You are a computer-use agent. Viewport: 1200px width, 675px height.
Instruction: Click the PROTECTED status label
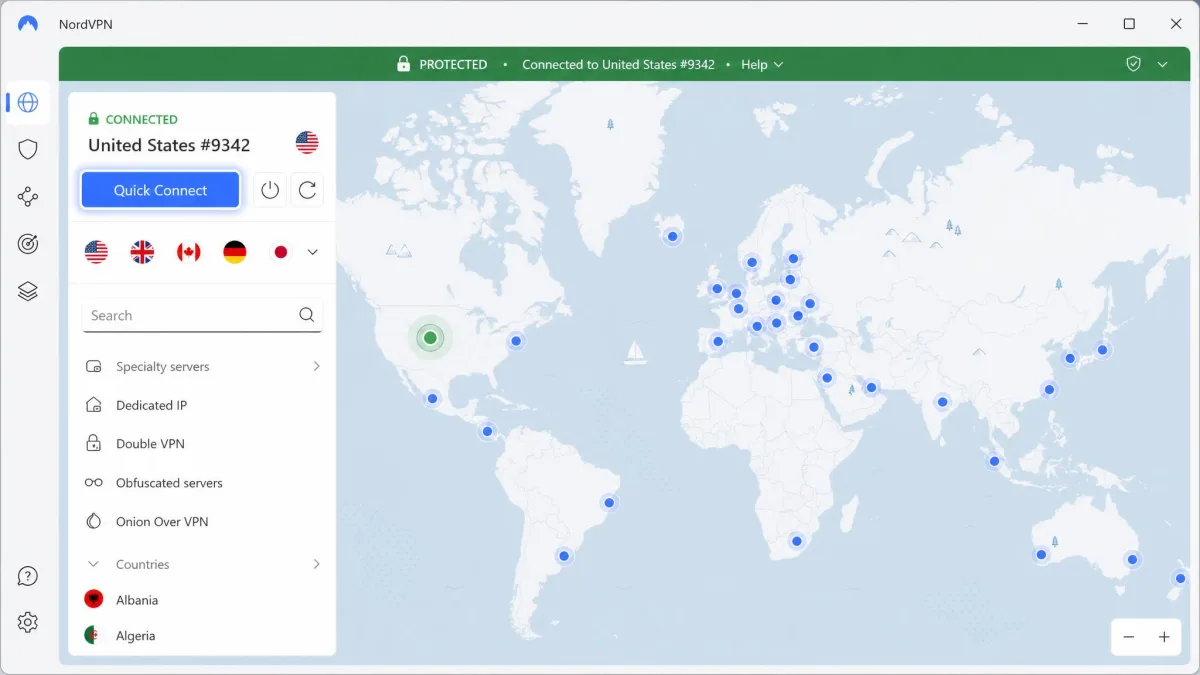[453, 64]
